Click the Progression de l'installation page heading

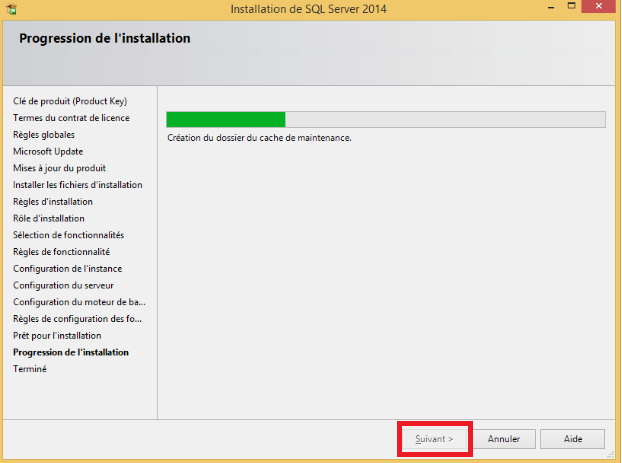(105, 38)
